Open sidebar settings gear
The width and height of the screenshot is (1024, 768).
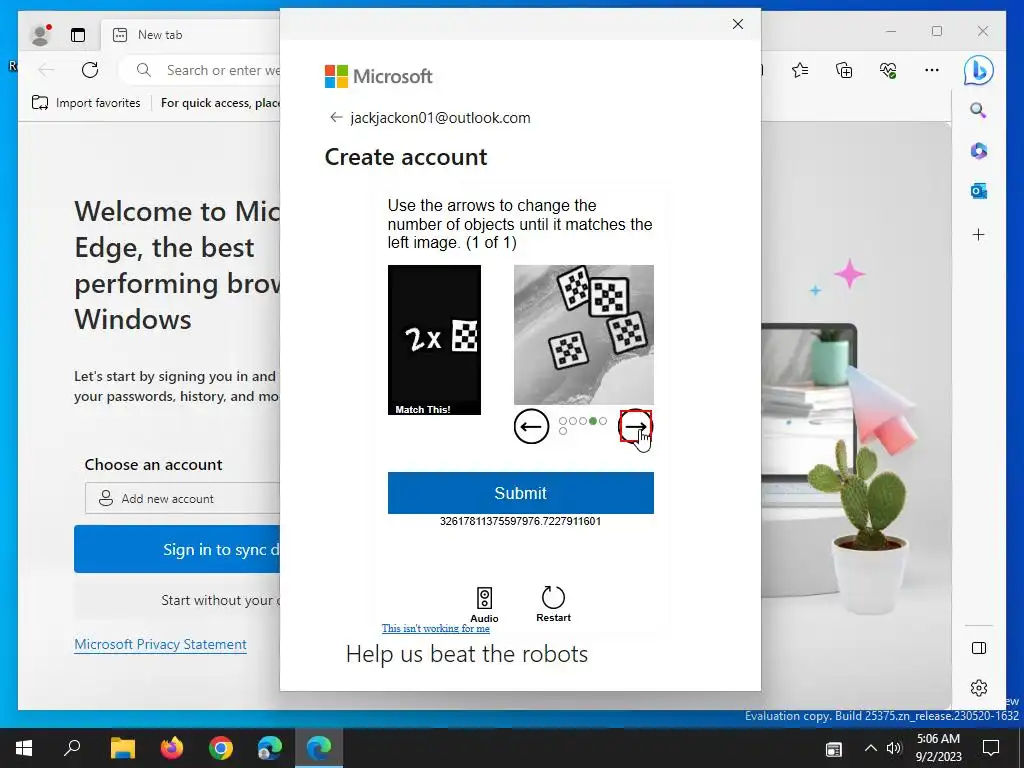pos(978,688)
